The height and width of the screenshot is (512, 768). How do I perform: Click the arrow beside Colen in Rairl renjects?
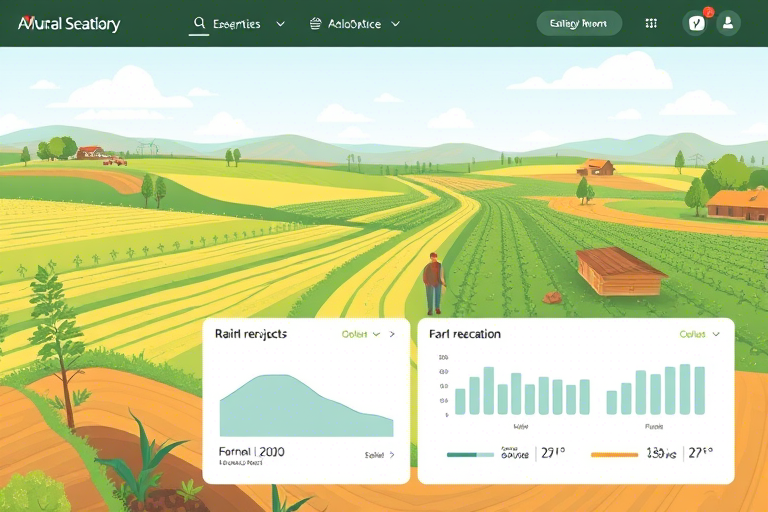(392, 334)
